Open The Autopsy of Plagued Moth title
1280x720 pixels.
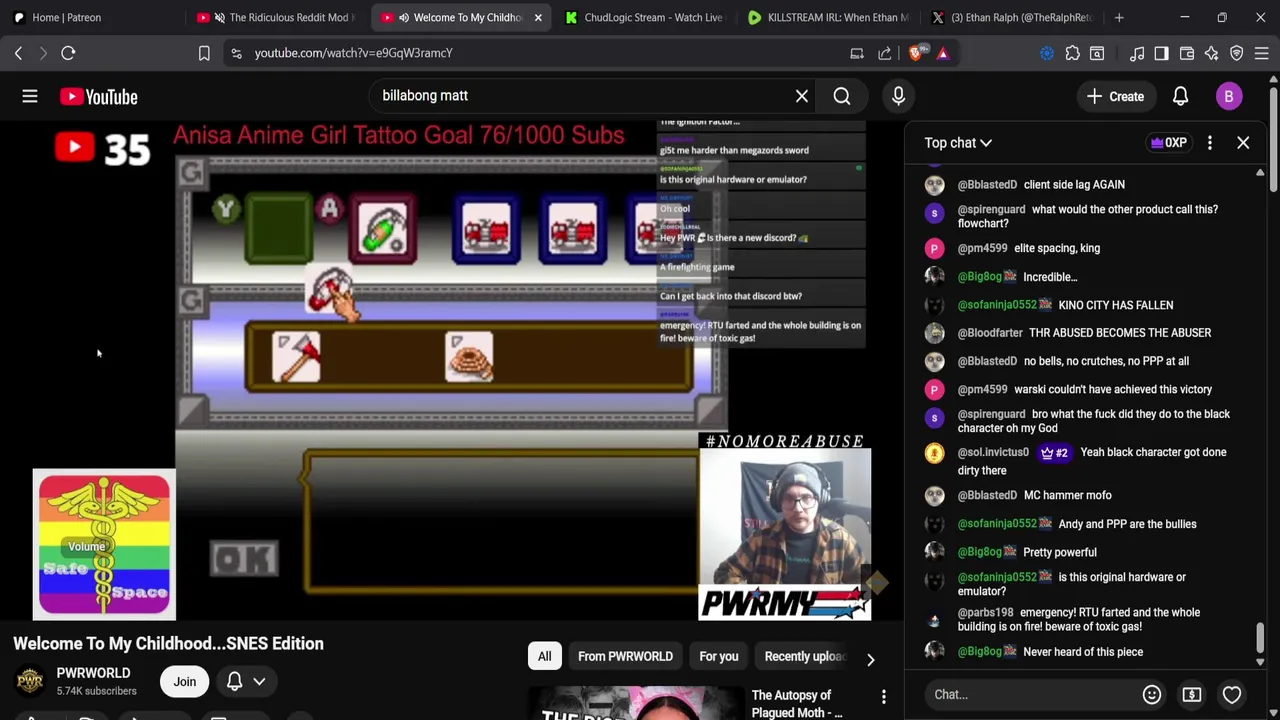[797, 703]
